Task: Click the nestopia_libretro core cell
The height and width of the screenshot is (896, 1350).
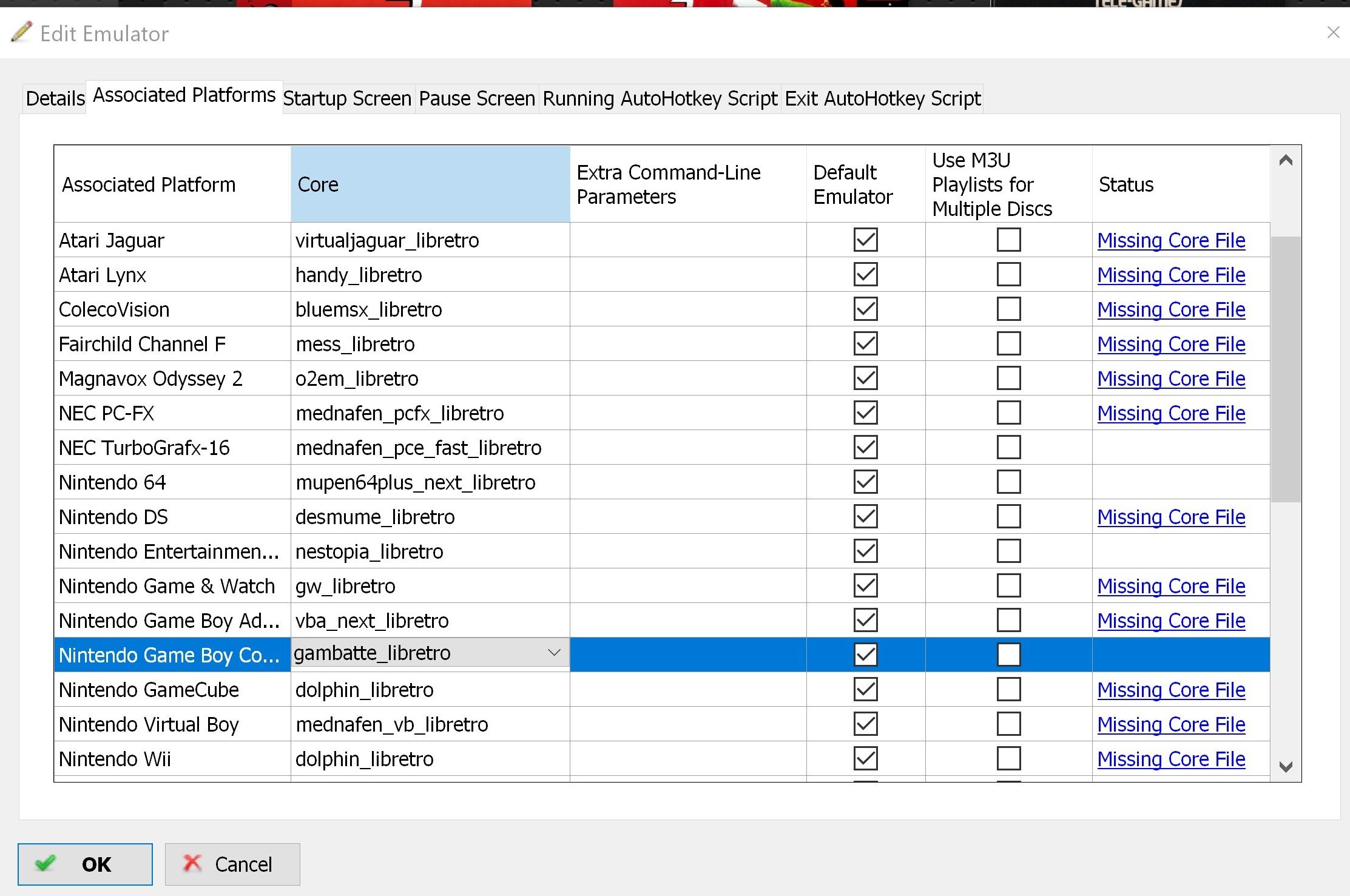Action: pyautogui.click(x=430, y=551)
